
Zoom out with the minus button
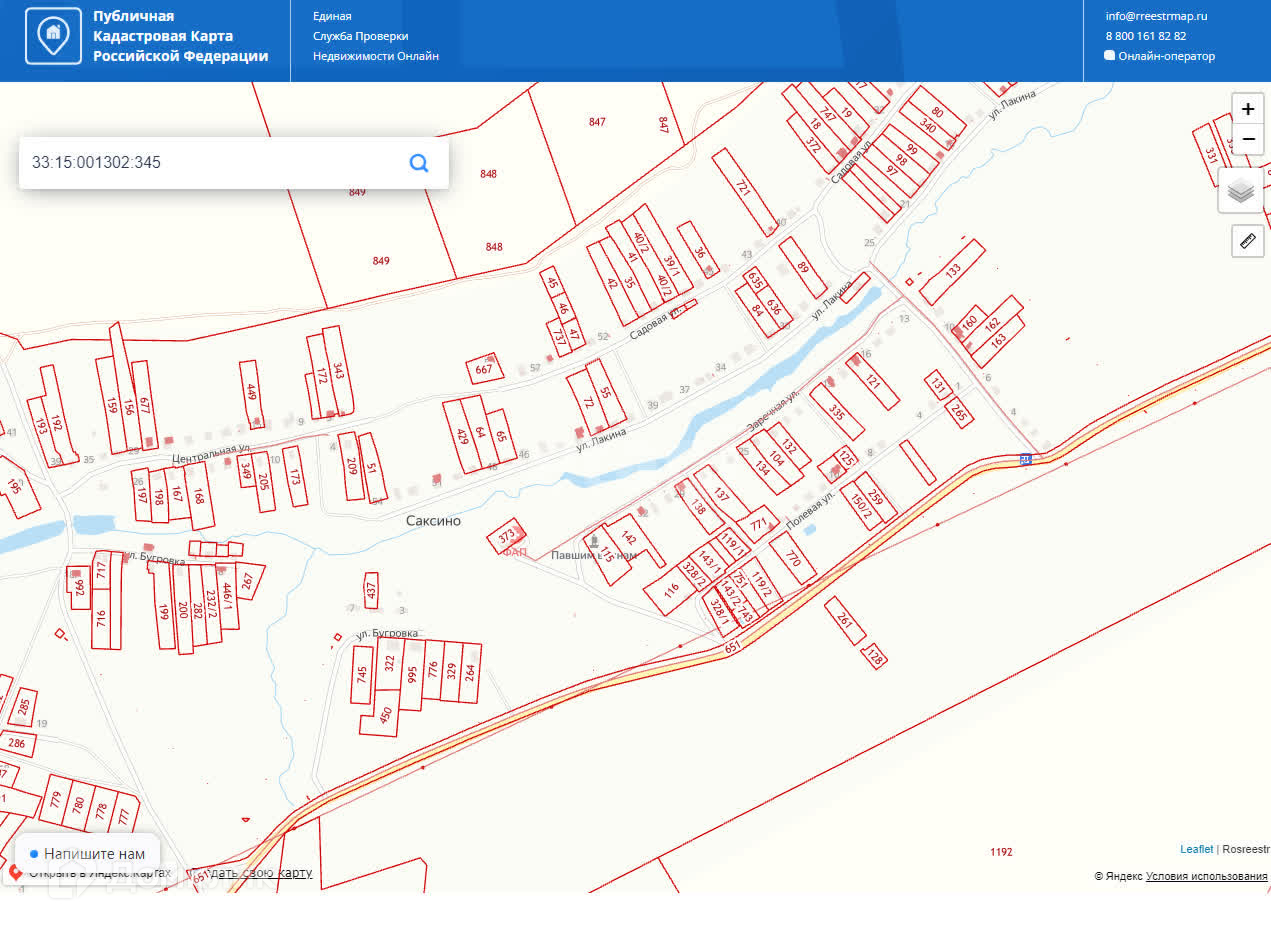click(x=1247, y=139)
